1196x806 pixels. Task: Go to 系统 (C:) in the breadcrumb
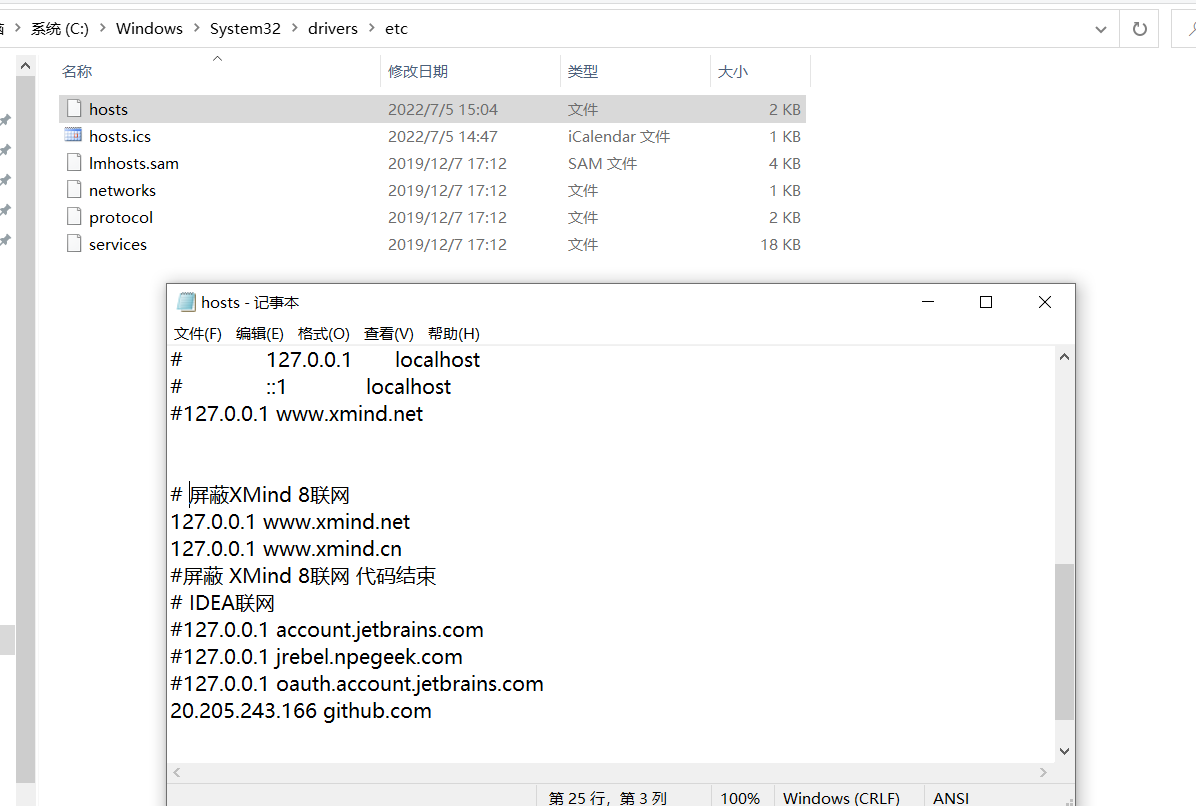click(59, 28)
